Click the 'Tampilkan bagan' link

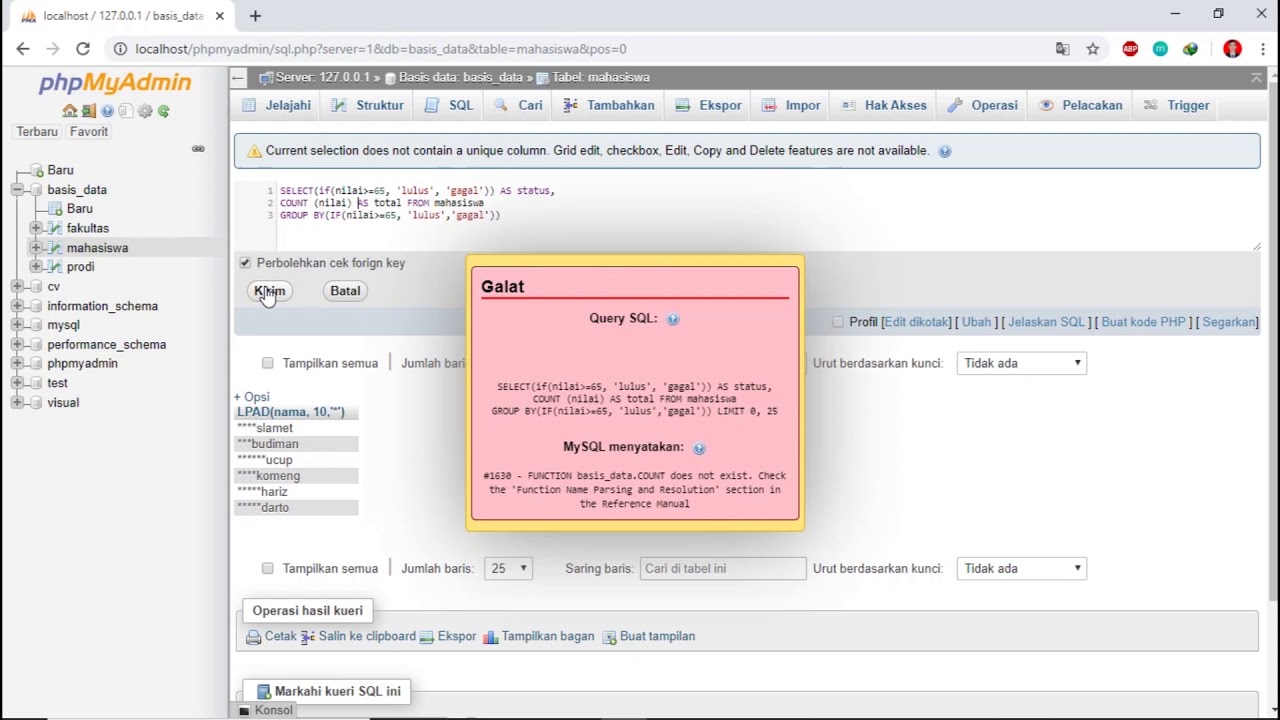click(548, 636)
